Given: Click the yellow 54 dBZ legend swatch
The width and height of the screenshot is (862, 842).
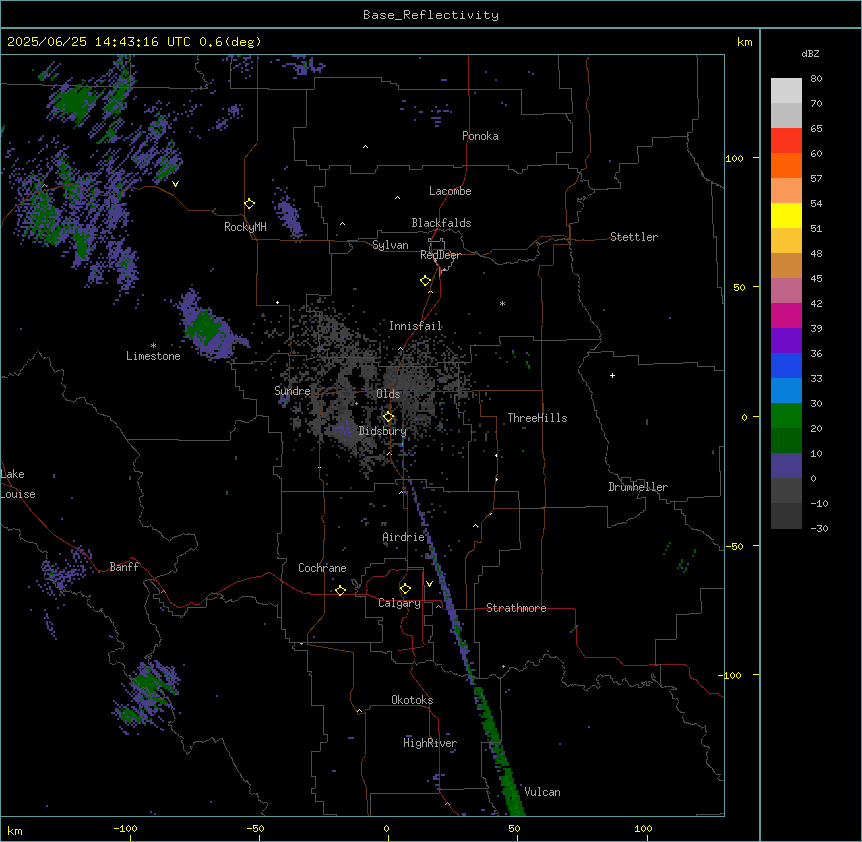Looking at the screenshot, I should 786,215.
